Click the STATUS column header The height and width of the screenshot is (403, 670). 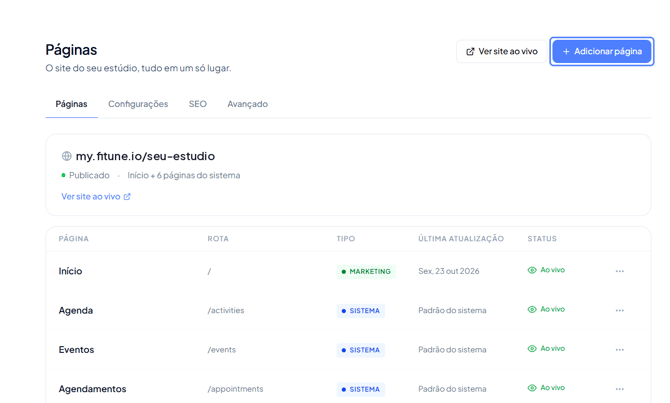click(x=542, y=238)
